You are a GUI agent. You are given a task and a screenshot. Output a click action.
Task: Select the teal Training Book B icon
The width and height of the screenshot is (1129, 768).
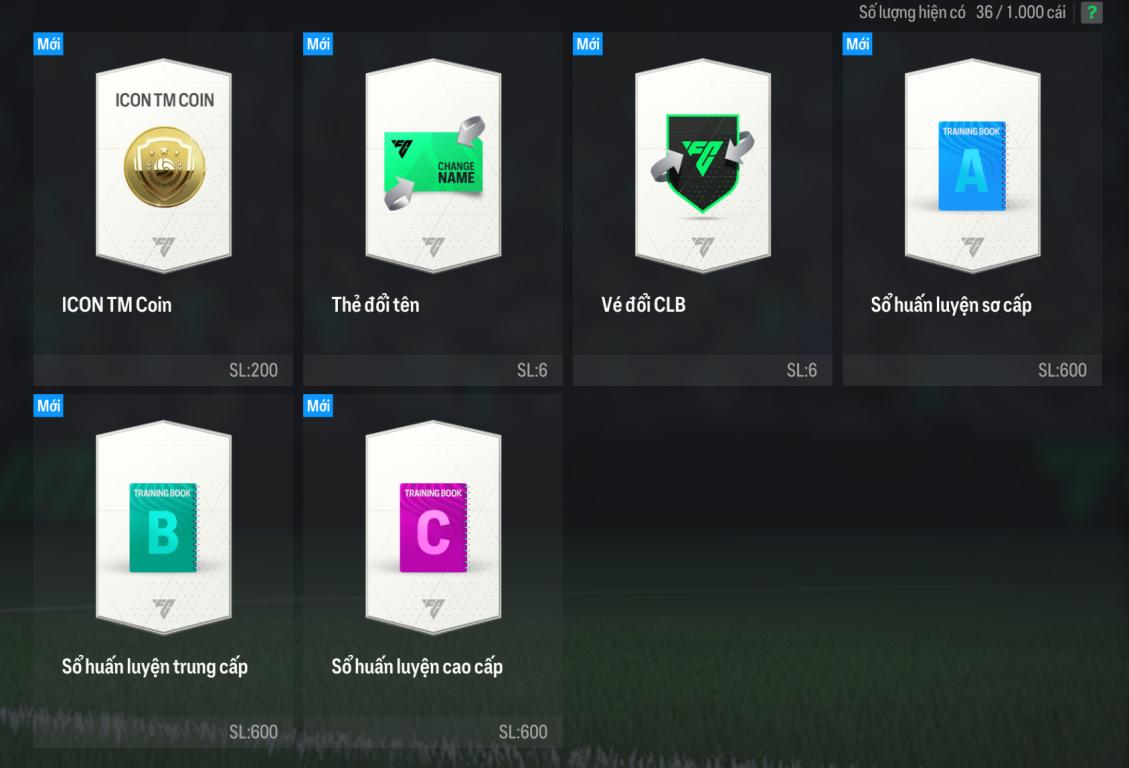coord(163,528)
